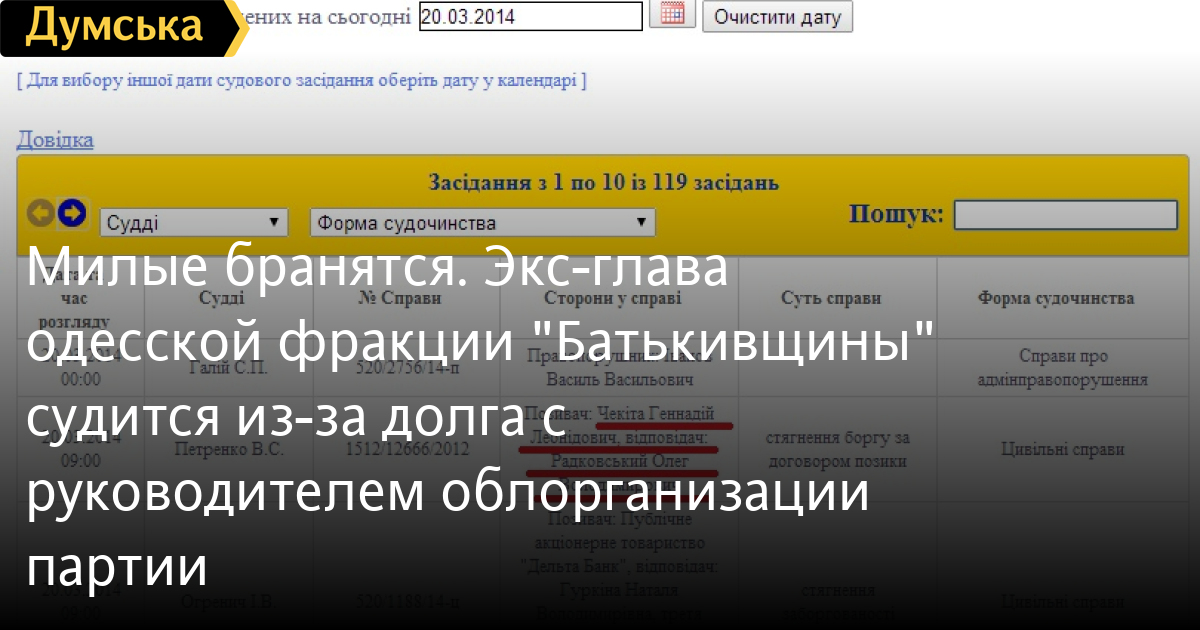Viewport: 1200px width, 630px height.
Task: Sort by the Суть справи column
Action: coord(831,298)
